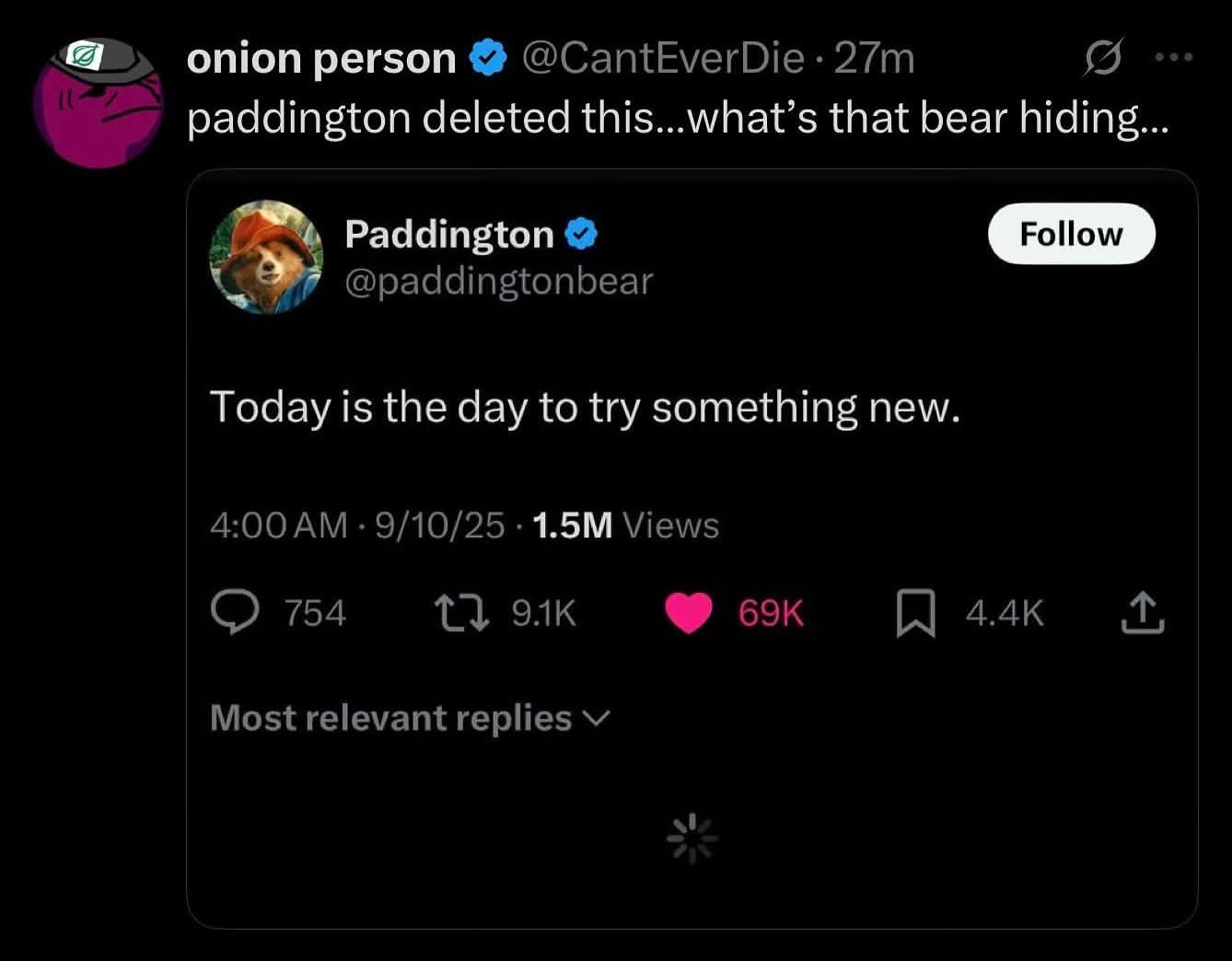Toggle the bookmark icon on Paddington's tweet
The width and height of the screenshot is (1232, 961).
click(915, 614)
